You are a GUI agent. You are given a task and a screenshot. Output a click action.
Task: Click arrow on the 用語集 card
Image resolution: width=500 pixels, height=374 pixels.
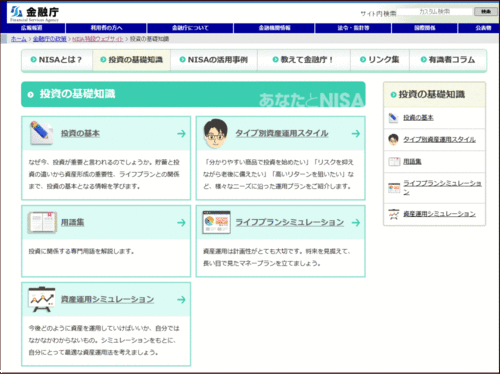pyautogui.click(x=181, y=222)
